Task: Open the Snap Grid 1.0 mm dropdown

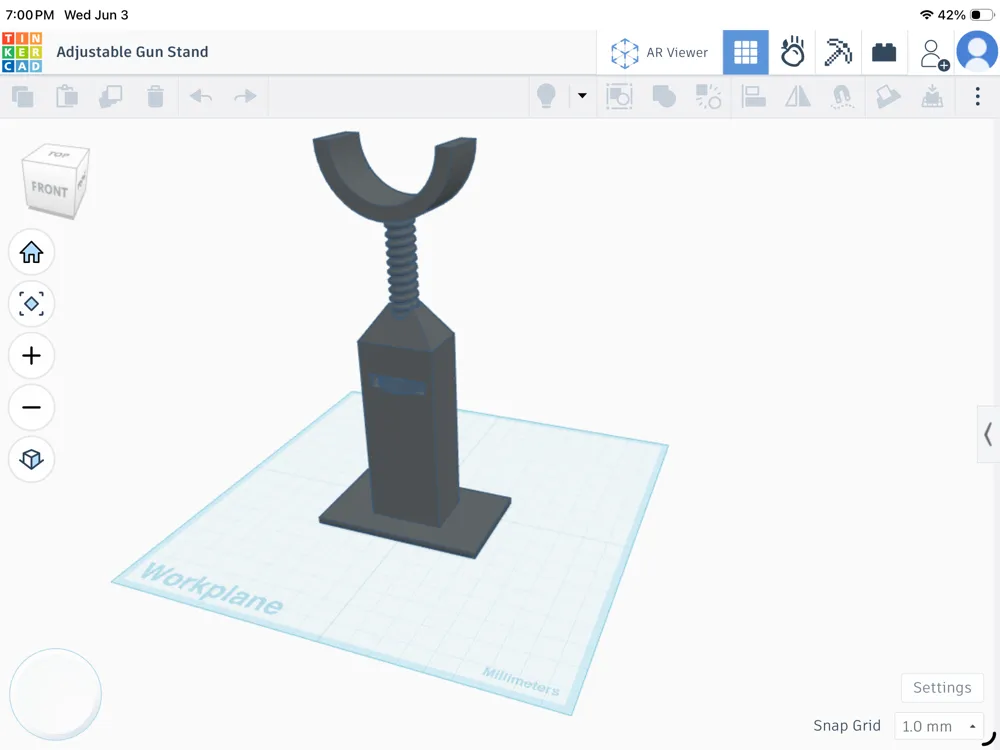Action: [x=939, y=726]
